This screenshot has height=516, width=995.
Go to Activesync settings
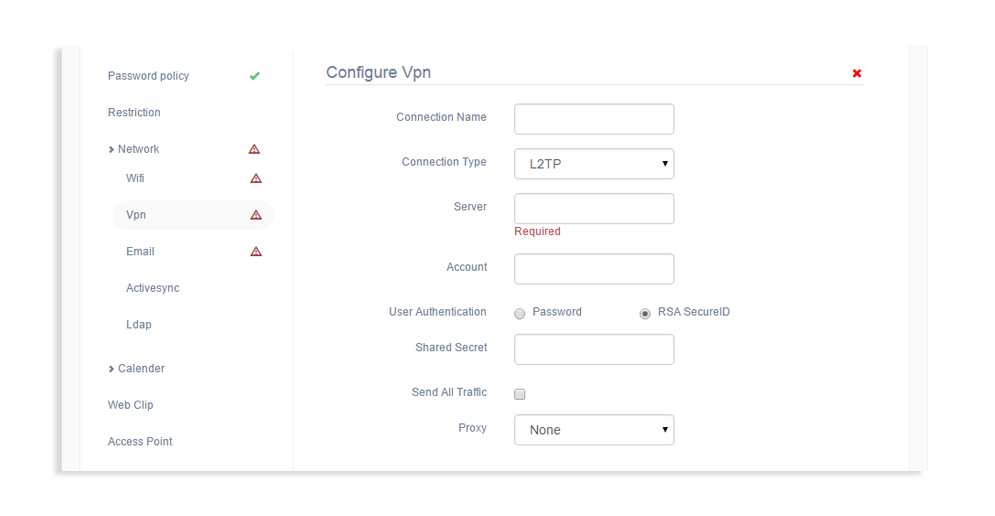click(x=153, y=288)
